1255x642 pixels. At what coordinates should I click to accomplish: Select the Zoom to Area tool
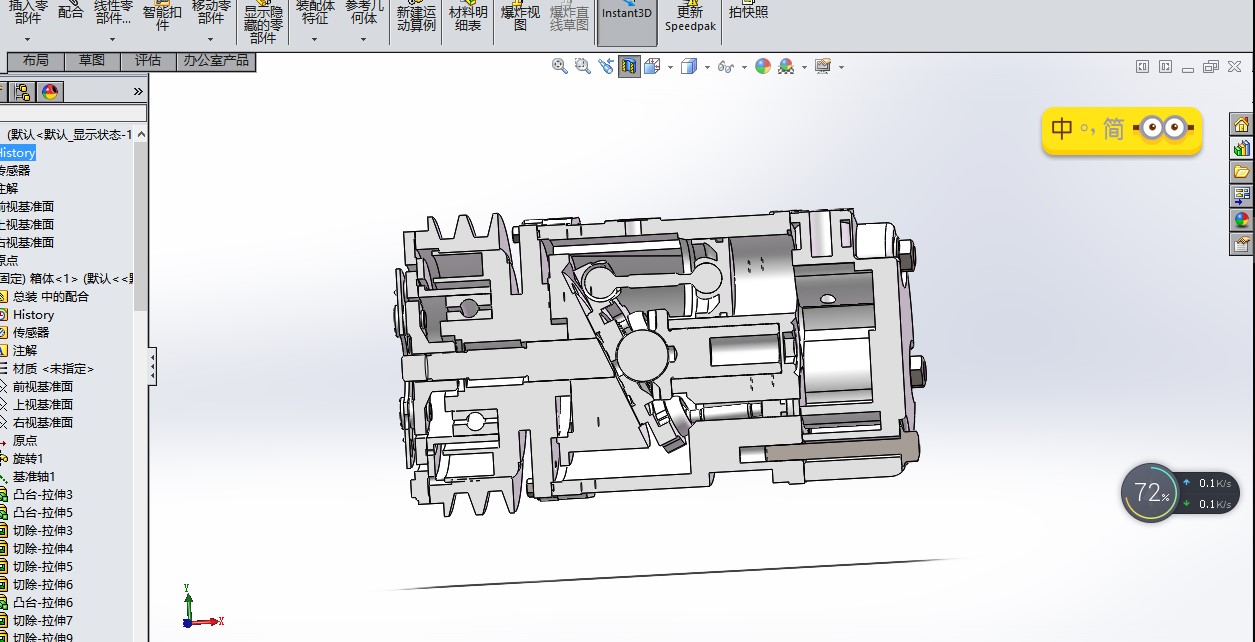[582, 66]
